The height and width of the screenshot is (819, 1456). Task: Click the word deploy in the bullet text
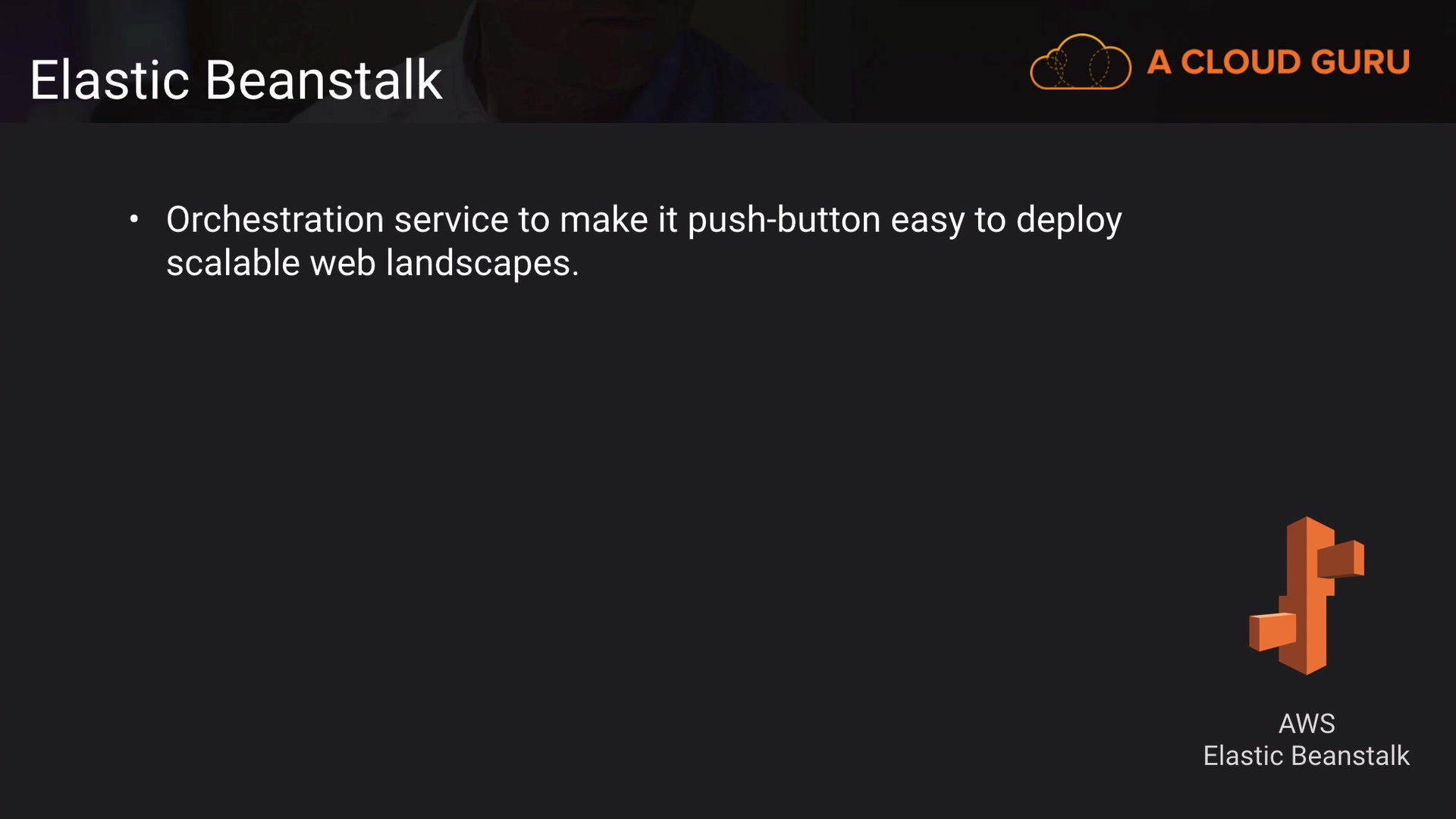[1068, 221]
